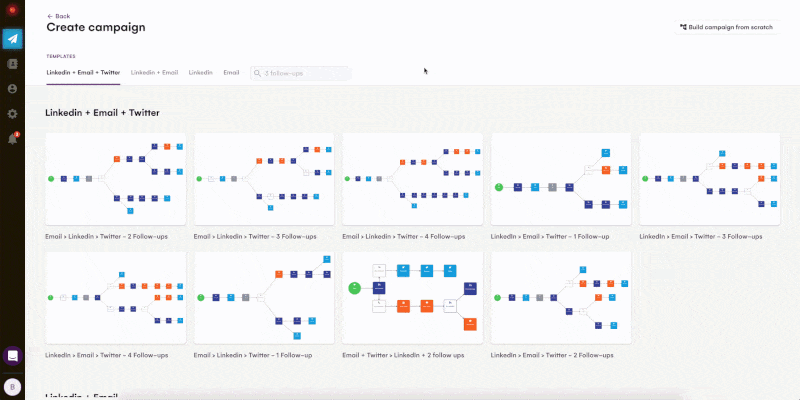Screen dimensions: 800x400
Task: Click the red app logo icon
Action: pyautogui.click(x=12, y=10)
